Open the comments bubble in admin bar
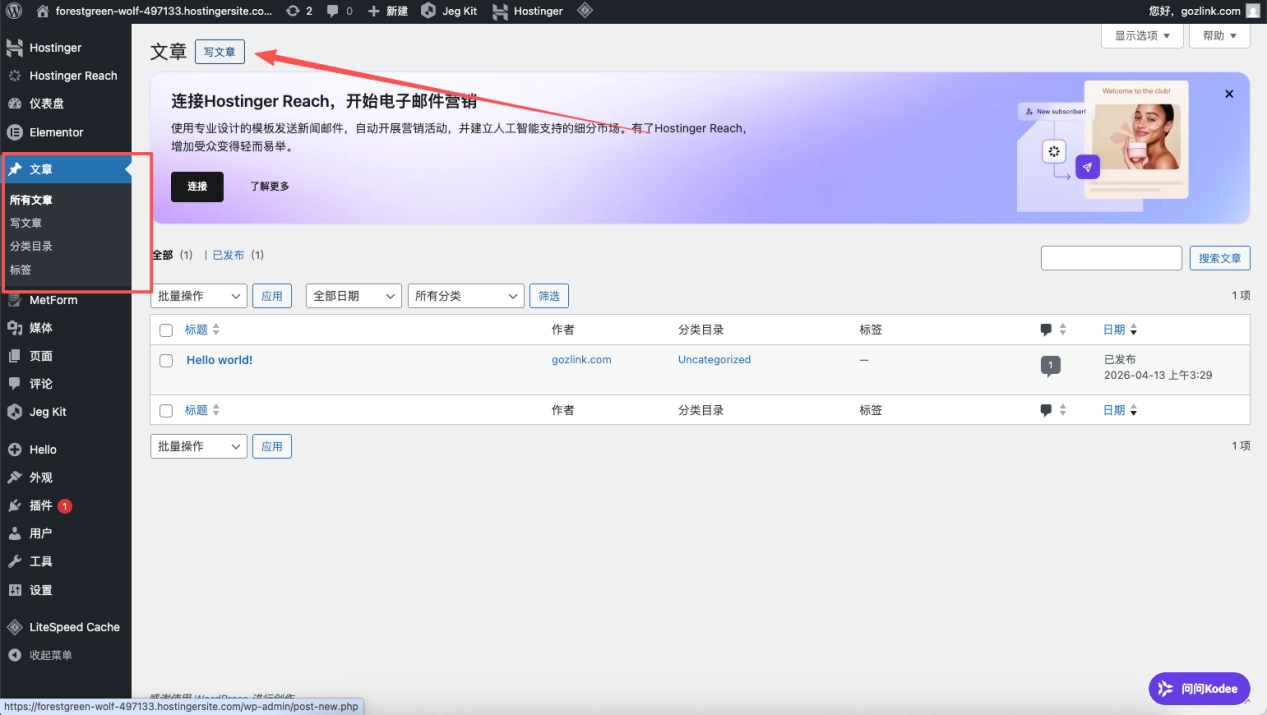The width and height of the screenshot is (1267, 715). [339, 11]
